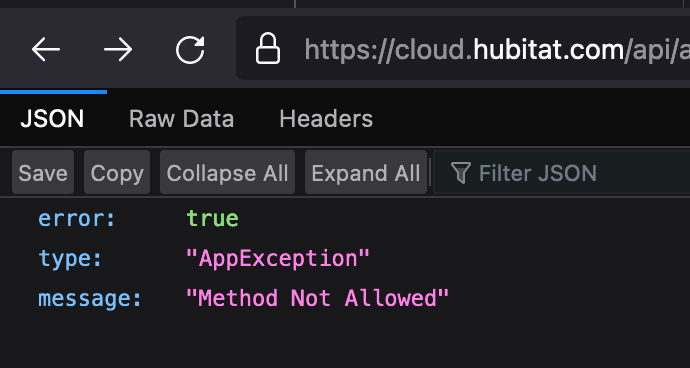Click the true value for error
Screen dimensions: 690x368
coord(213,219)
